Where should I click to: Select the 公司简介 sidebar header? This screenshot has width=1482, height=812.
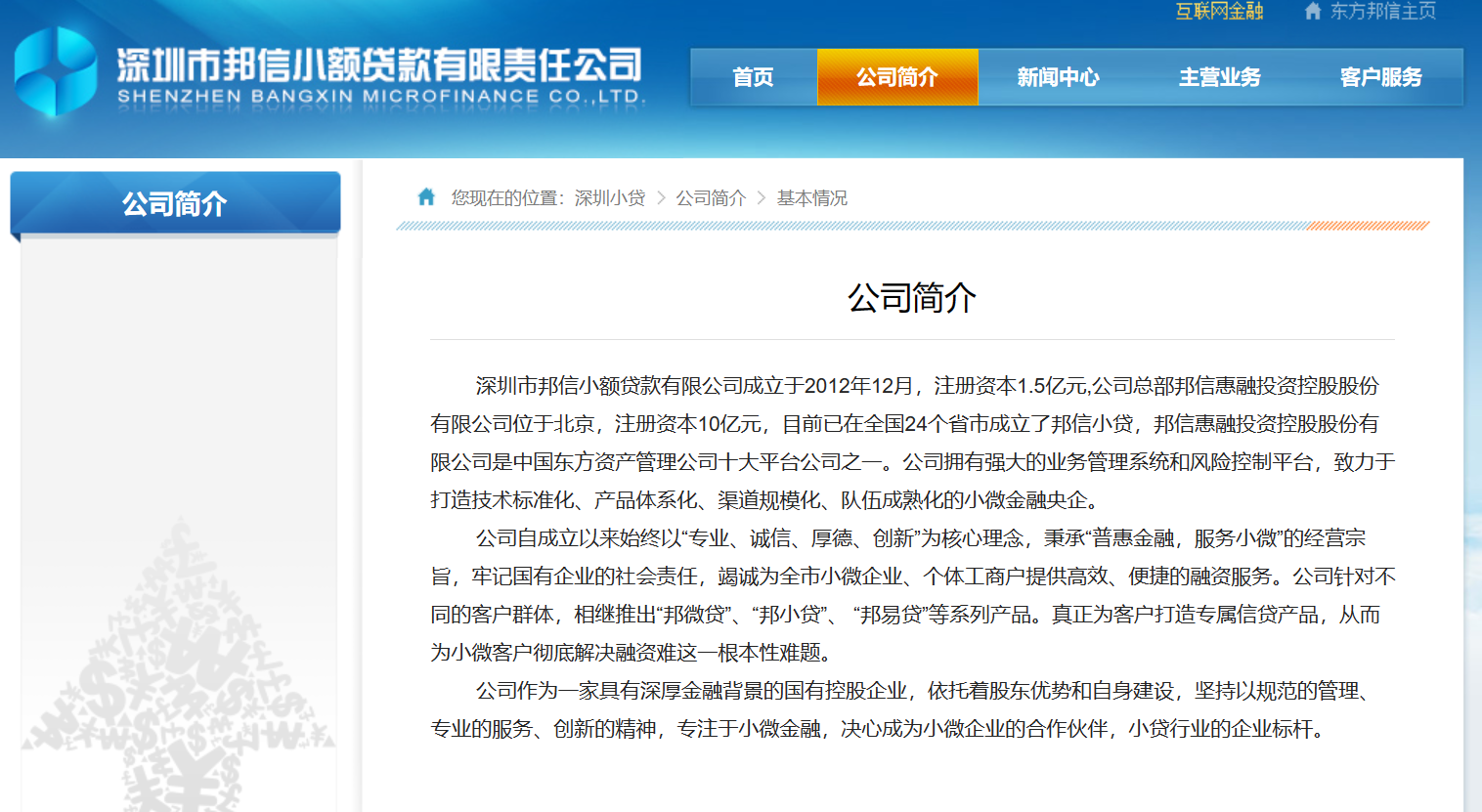(175, 203)
